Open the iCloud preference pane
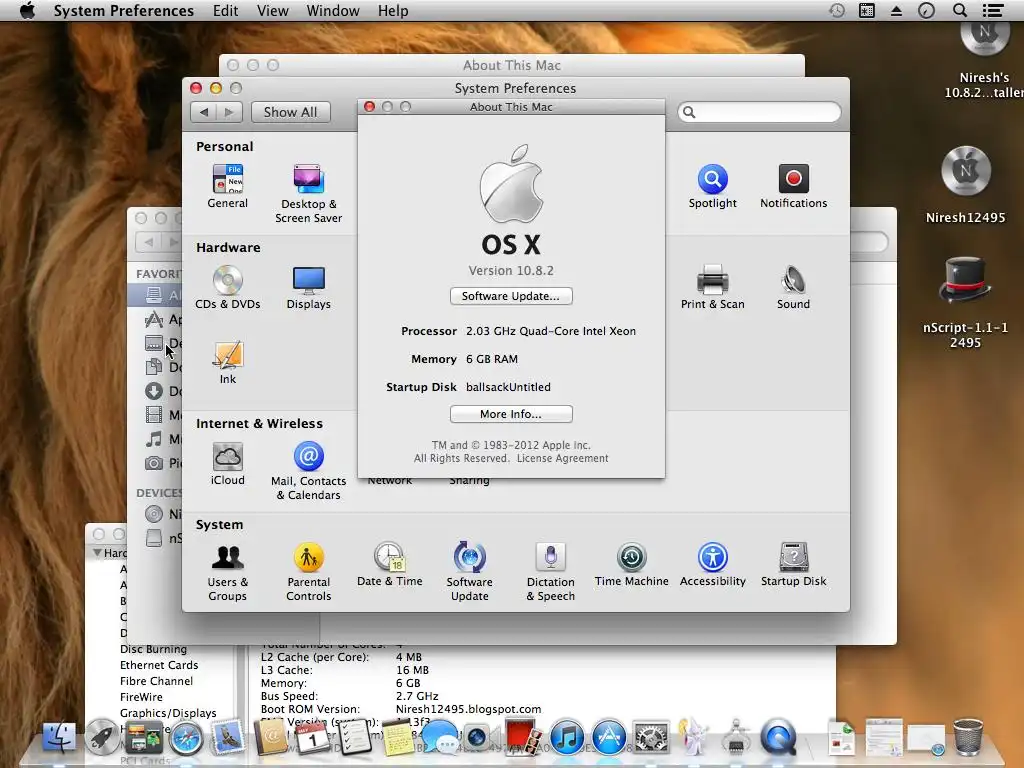This screenshot has height=768, width=1024. click(x=227, y=464)
